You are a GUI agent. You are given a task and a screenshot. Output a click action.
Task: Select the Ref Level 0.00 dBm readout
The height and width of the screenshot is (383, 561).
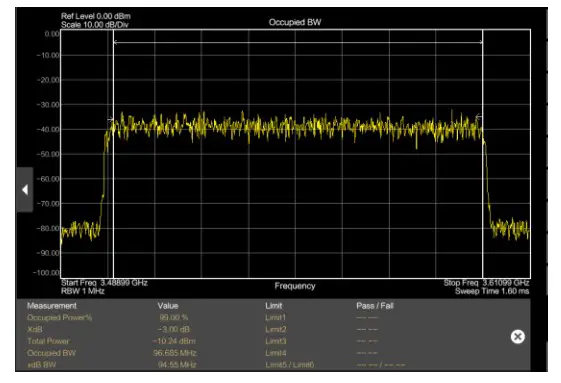click(x=96, y=16)
